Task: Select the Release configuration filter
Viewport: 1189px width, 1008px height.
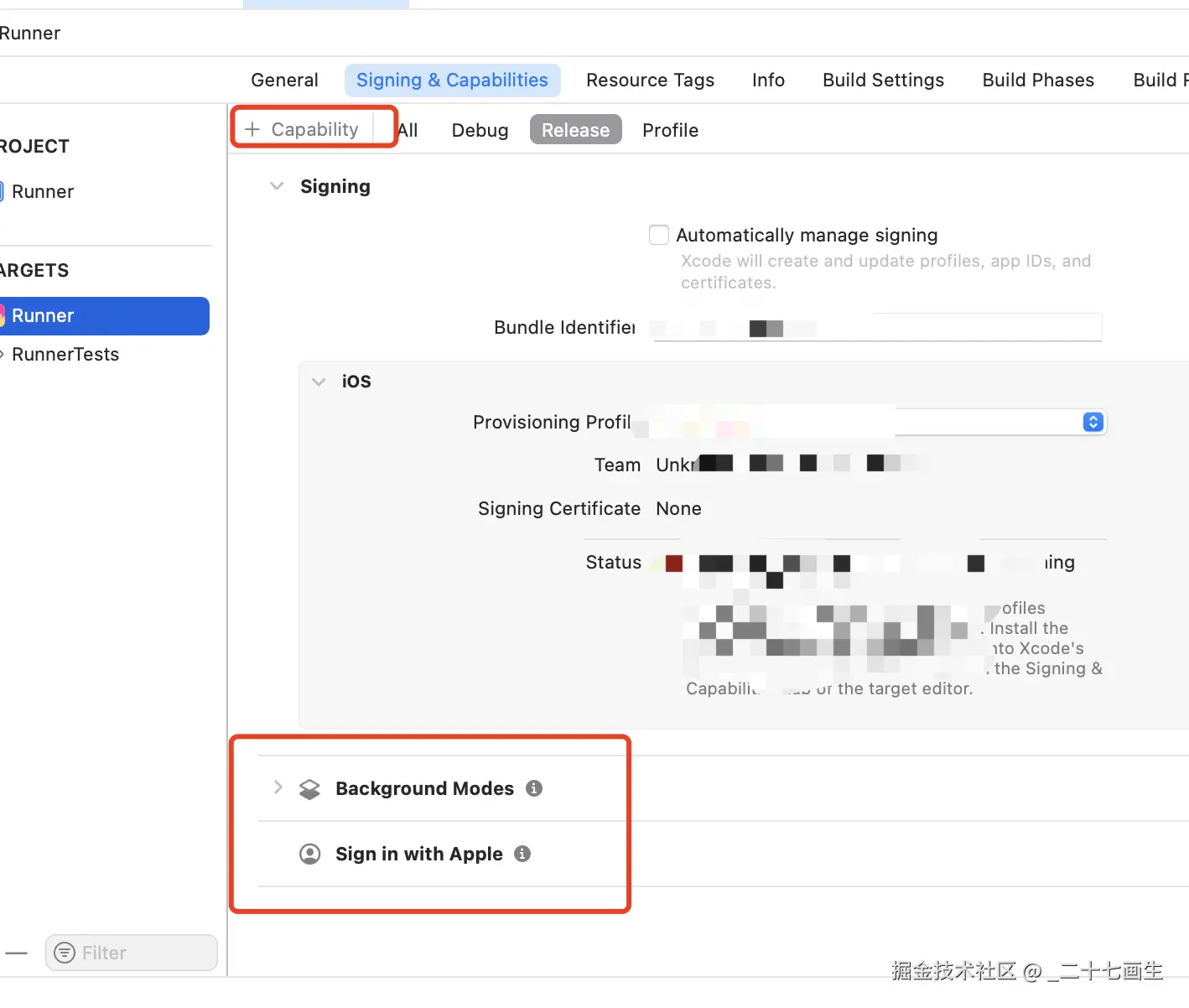Action: point(575,130)
